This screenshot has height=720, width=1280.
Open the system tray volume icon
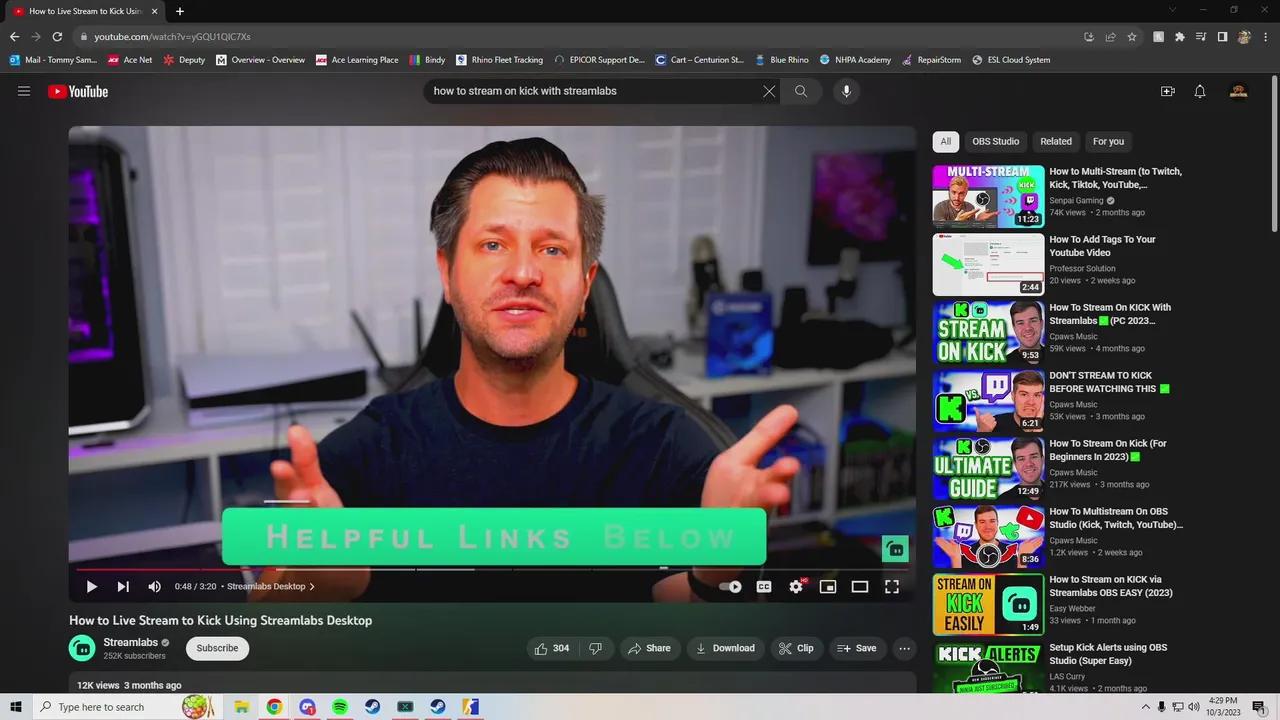[x=1193, y=707]
